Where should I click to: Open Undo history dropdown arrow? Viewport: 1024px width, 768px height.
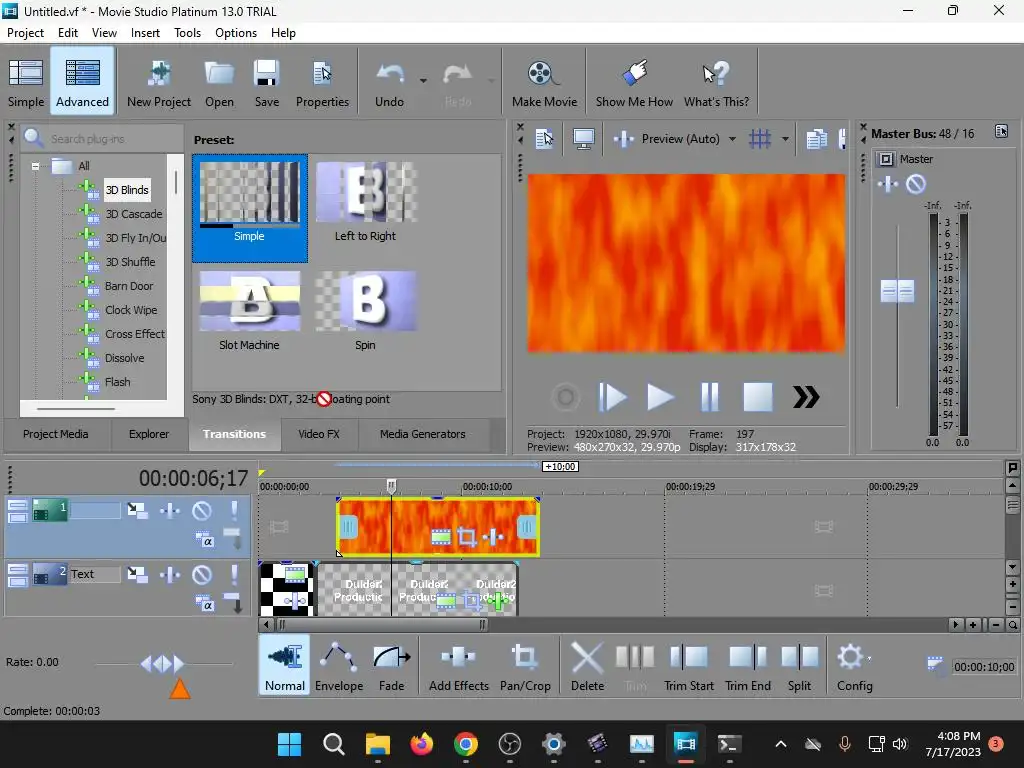click(x=423, y=81)
